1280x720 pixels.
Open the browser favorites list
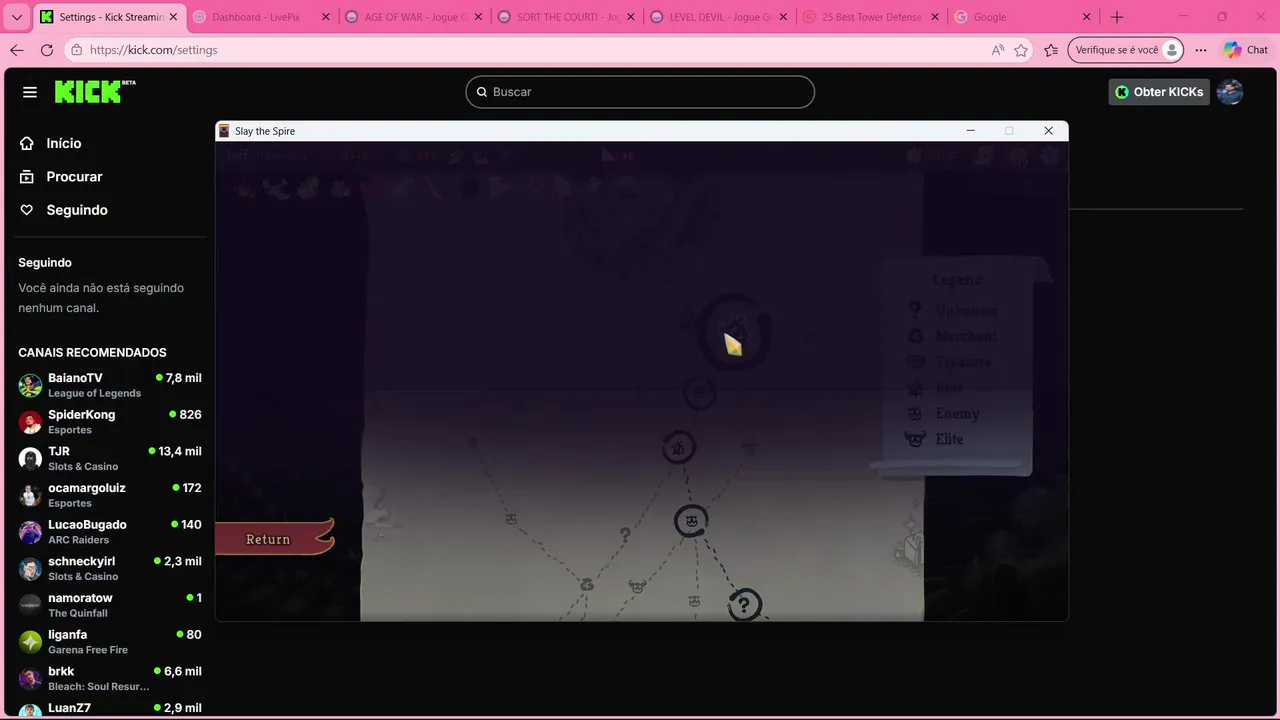(1051, 50)
